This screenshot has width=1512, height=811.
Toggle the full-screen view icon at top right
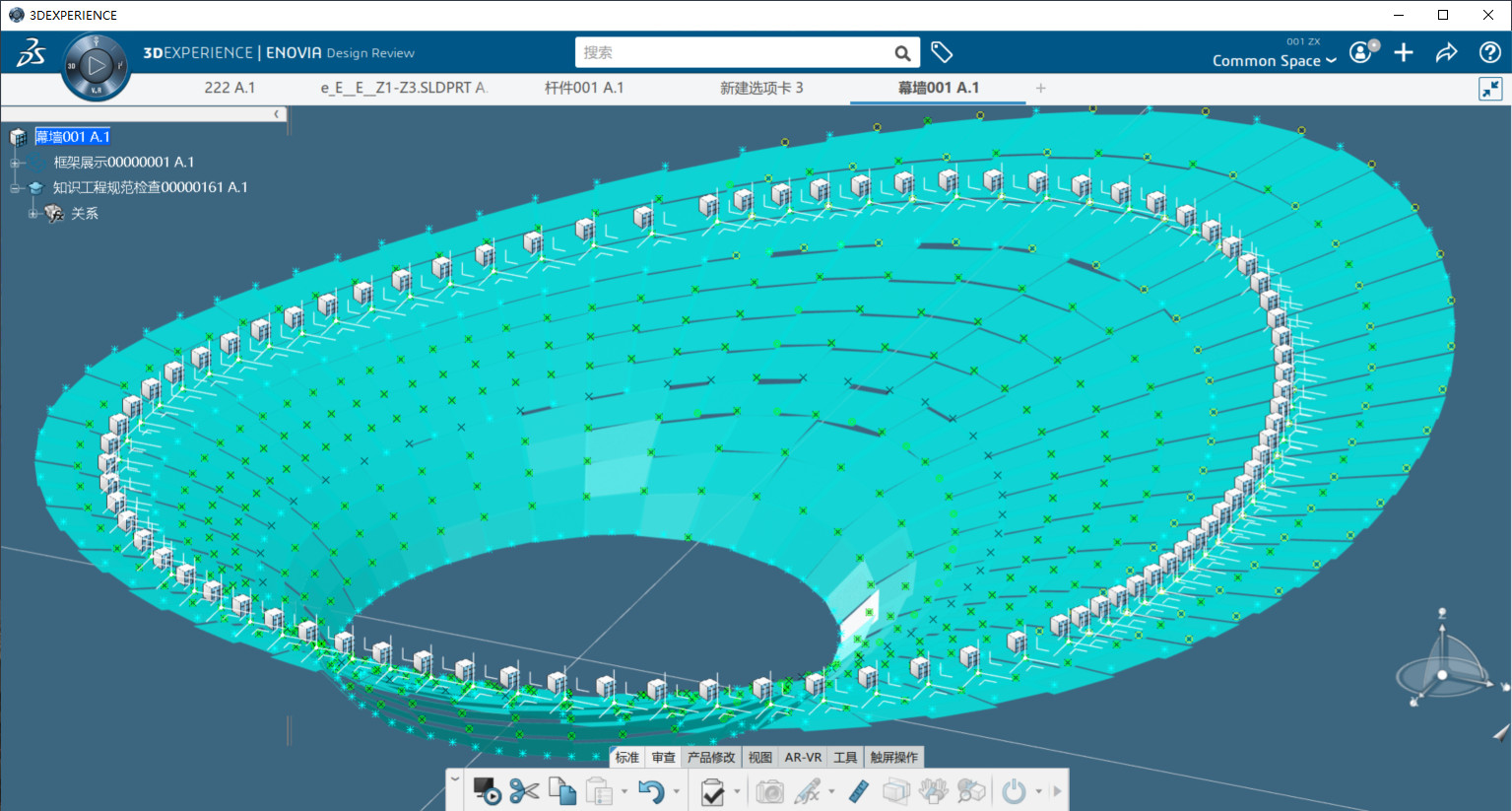tap(1490, 89)
